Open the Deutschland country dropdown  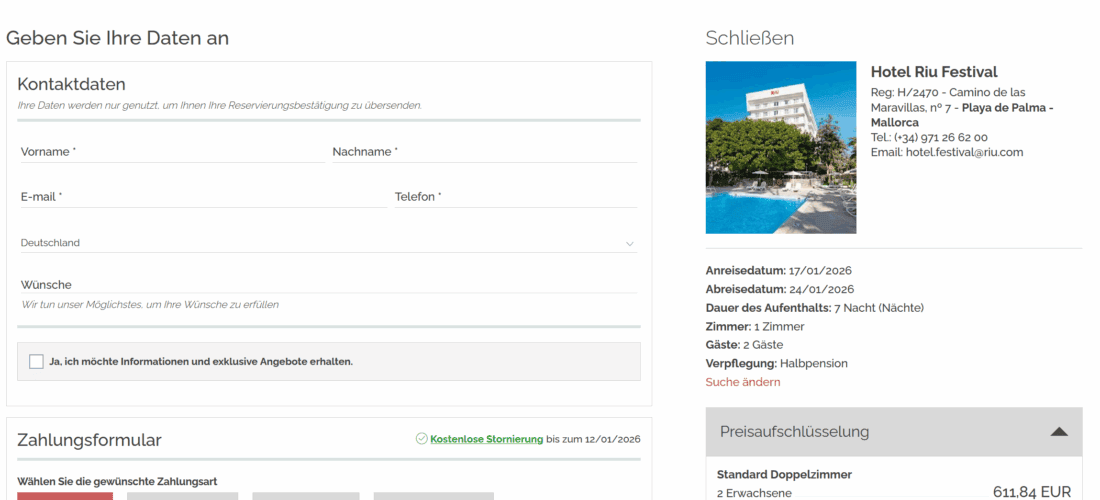(x=320, y=243)
